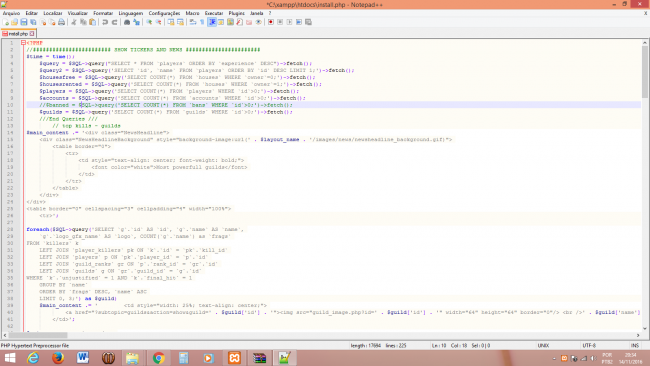Print the document using the printer icon
This screenshot has height=366, width=650.
61,22
